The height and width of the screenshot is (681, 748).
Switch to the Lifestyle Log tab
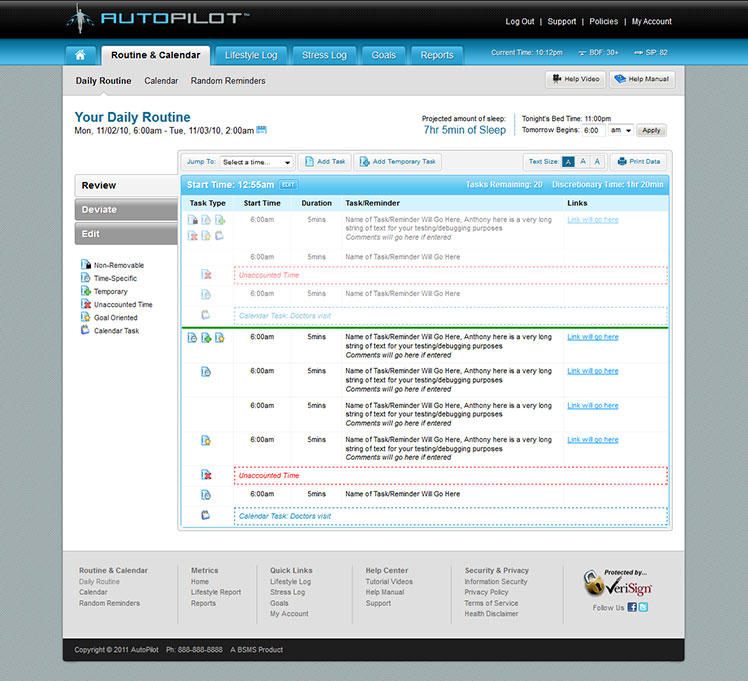pos(251,55)
